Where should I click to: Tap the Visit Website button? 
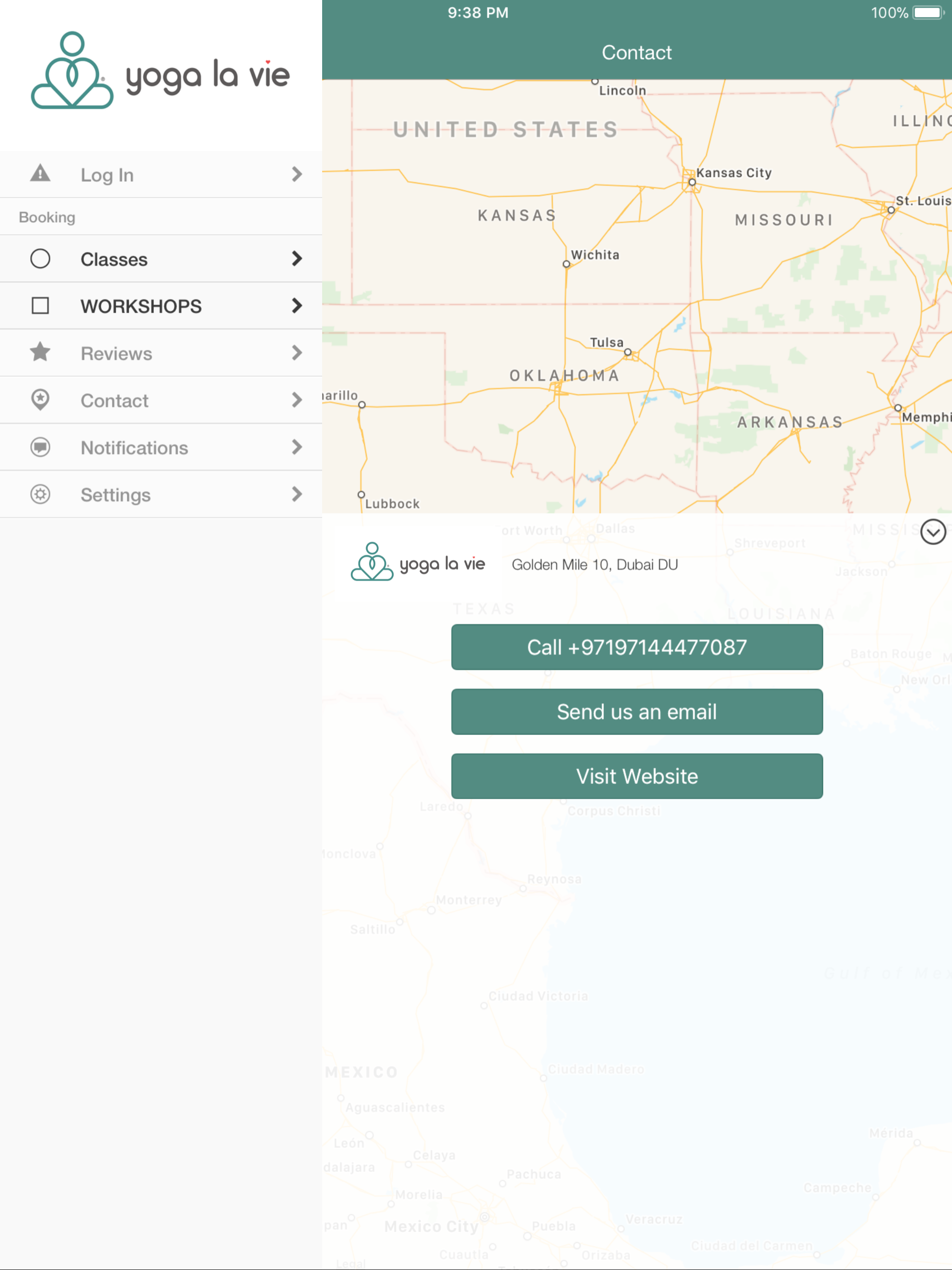pos(637,776)
